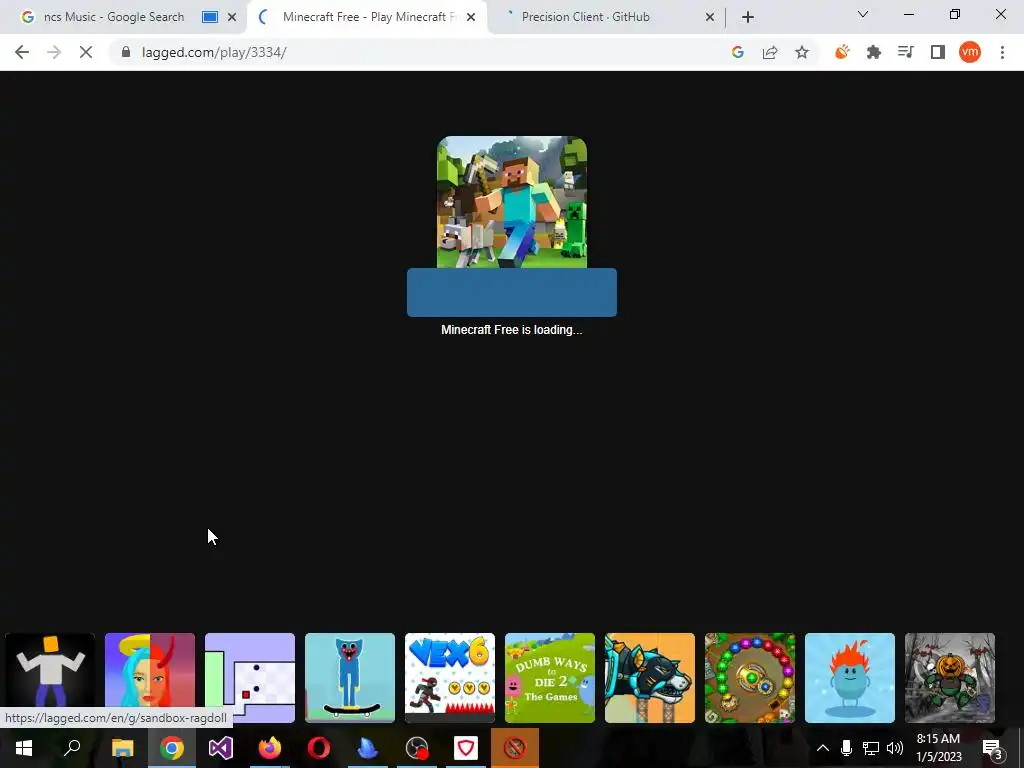Click the Google icon in address bar

[738, 52]
